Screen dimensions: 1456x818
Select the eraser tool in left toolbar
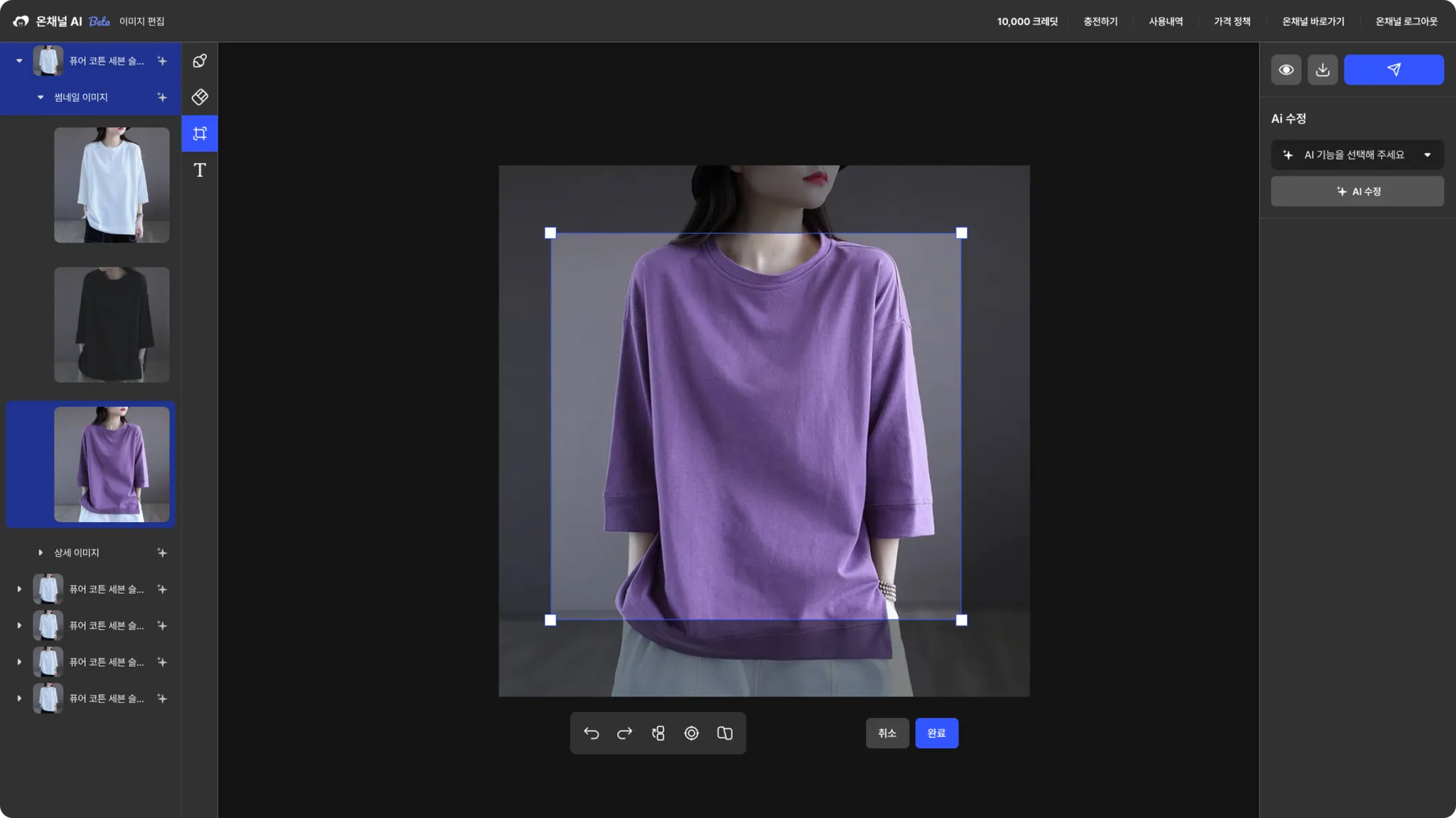(200, 97)
